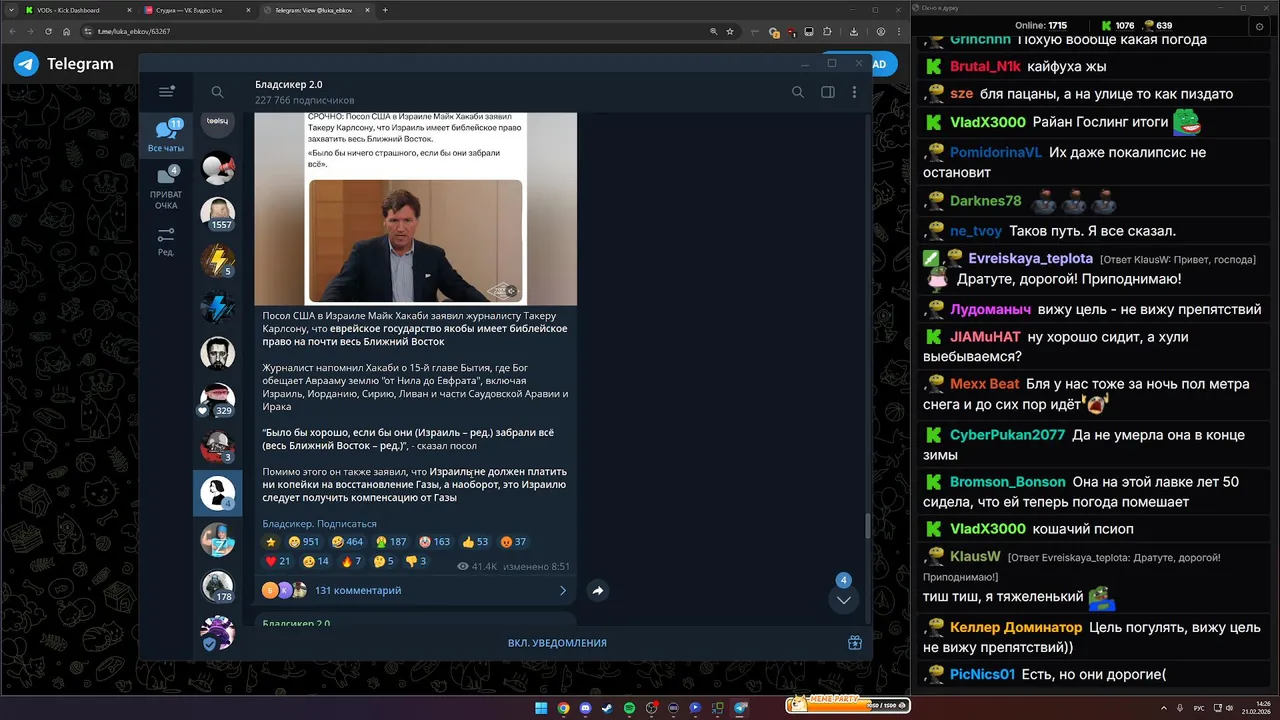The image size is (1280, 720).
Task: Open the browser tab search dropdown
Action: tap(10, 10)
